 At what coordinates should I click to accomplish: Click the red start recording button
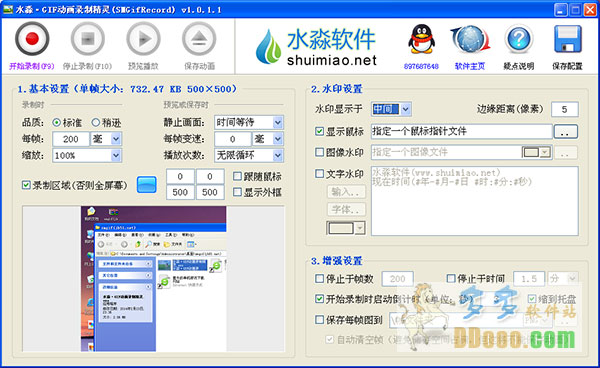click(32, 39)
